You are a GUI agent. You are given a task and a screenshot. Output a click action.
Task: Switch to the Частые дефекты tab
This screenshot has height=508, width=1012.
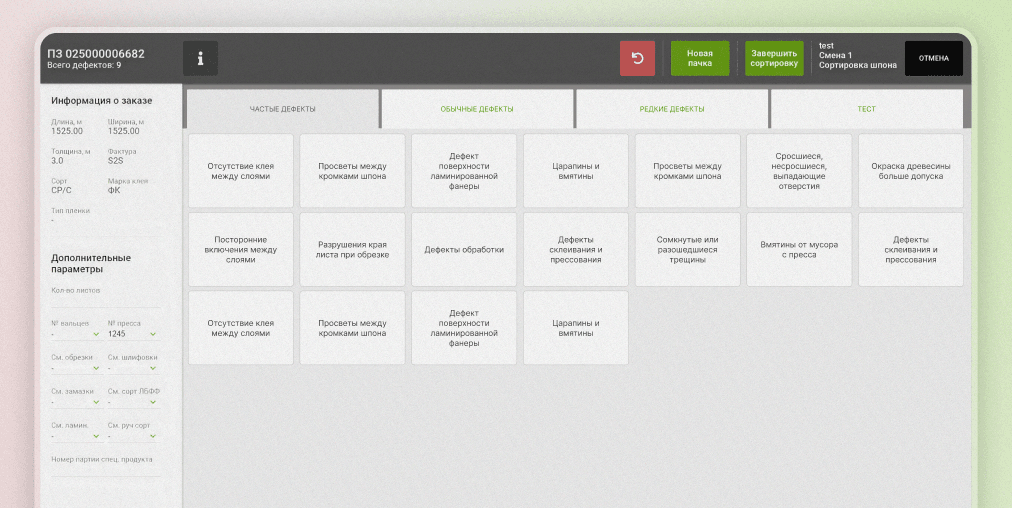(x=283, y=109)
